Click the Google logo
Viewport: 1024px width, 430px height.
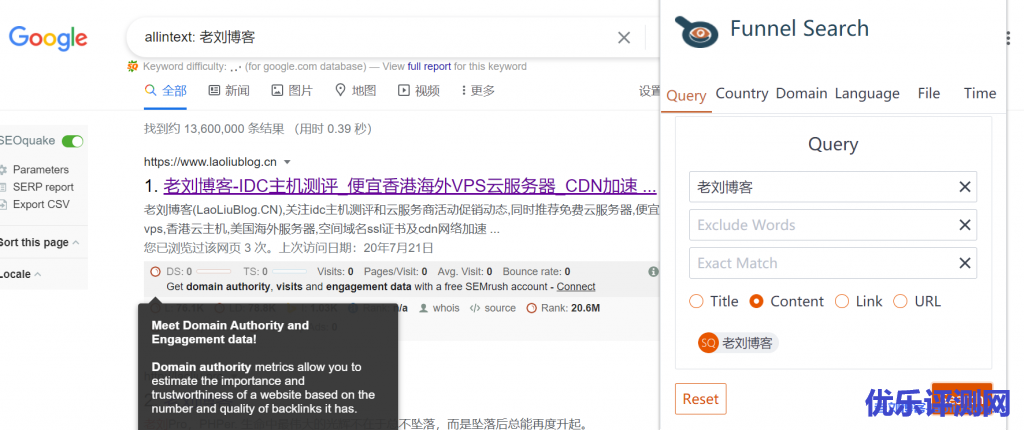(x=48, y=38)
